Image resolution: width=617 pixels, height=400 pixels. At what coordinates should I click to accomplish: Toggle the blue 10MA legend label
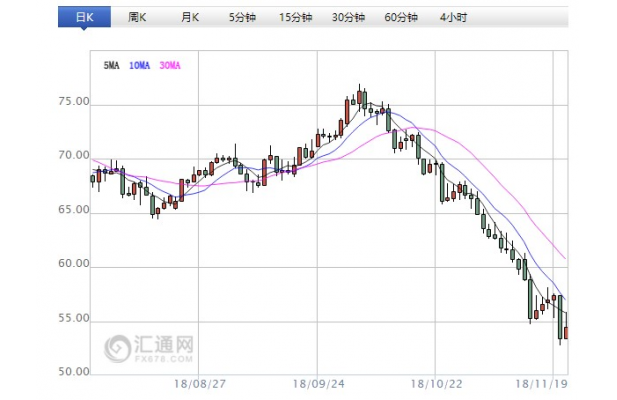pyautogui.click(x=139, y=66)
